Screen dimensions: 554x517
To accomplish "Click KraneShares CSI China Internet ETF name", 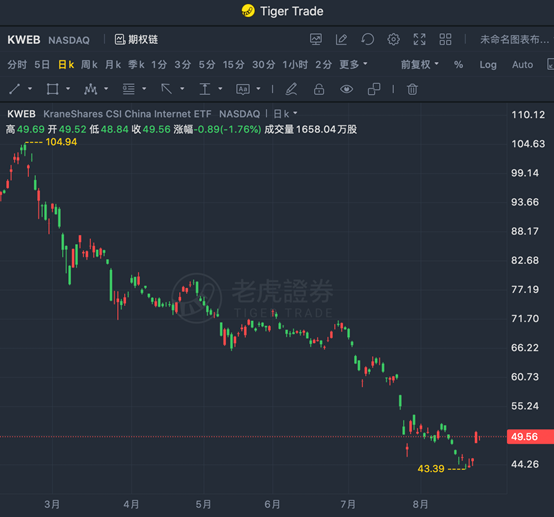I will [x=127, y=114].
